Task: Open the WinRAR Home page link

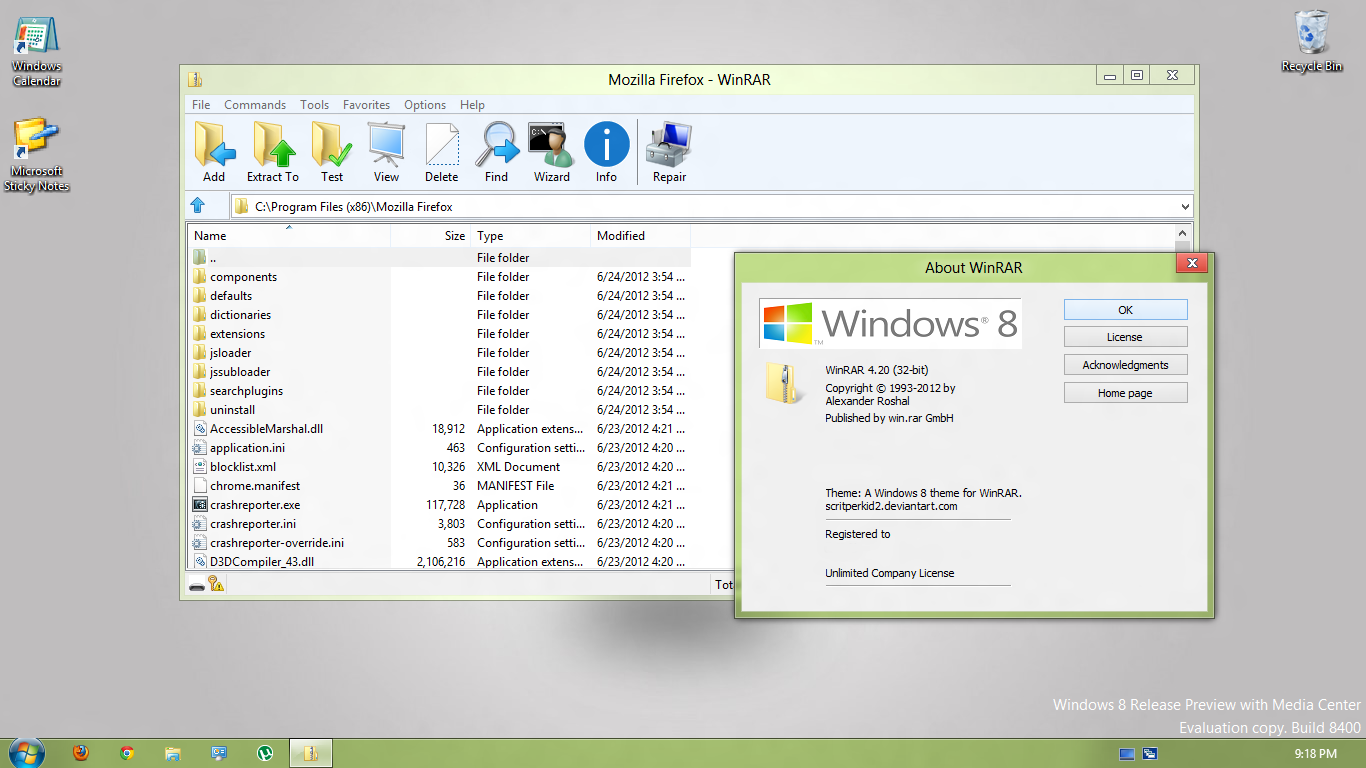Action: click(x=1125, y=392)
